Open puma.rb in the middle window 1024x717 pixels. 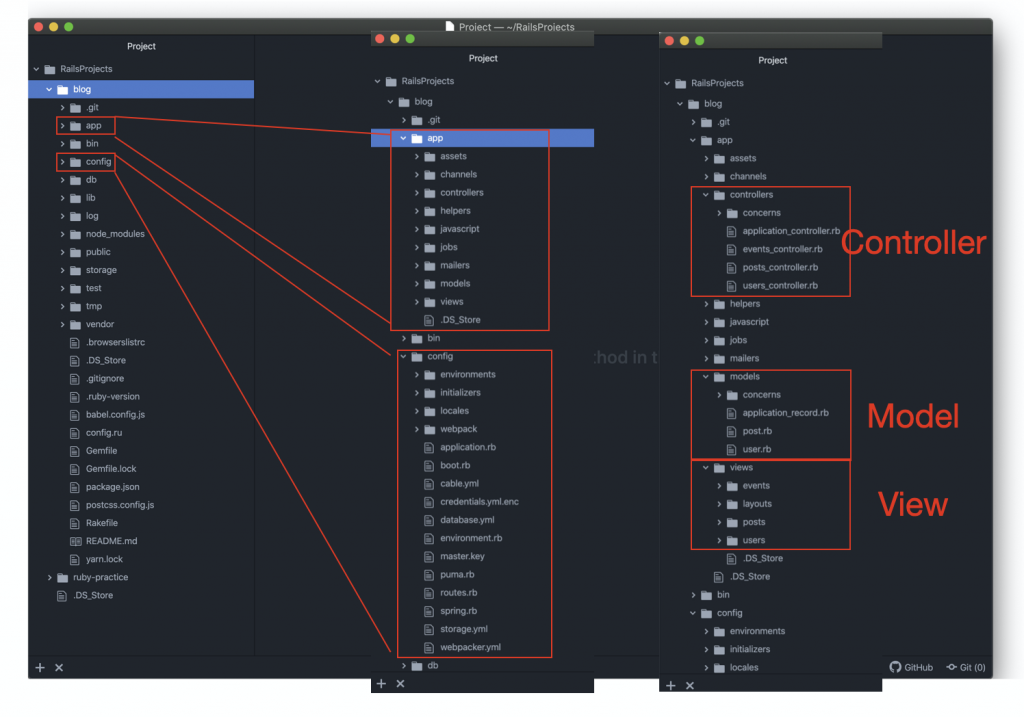[x=457, y=575]
